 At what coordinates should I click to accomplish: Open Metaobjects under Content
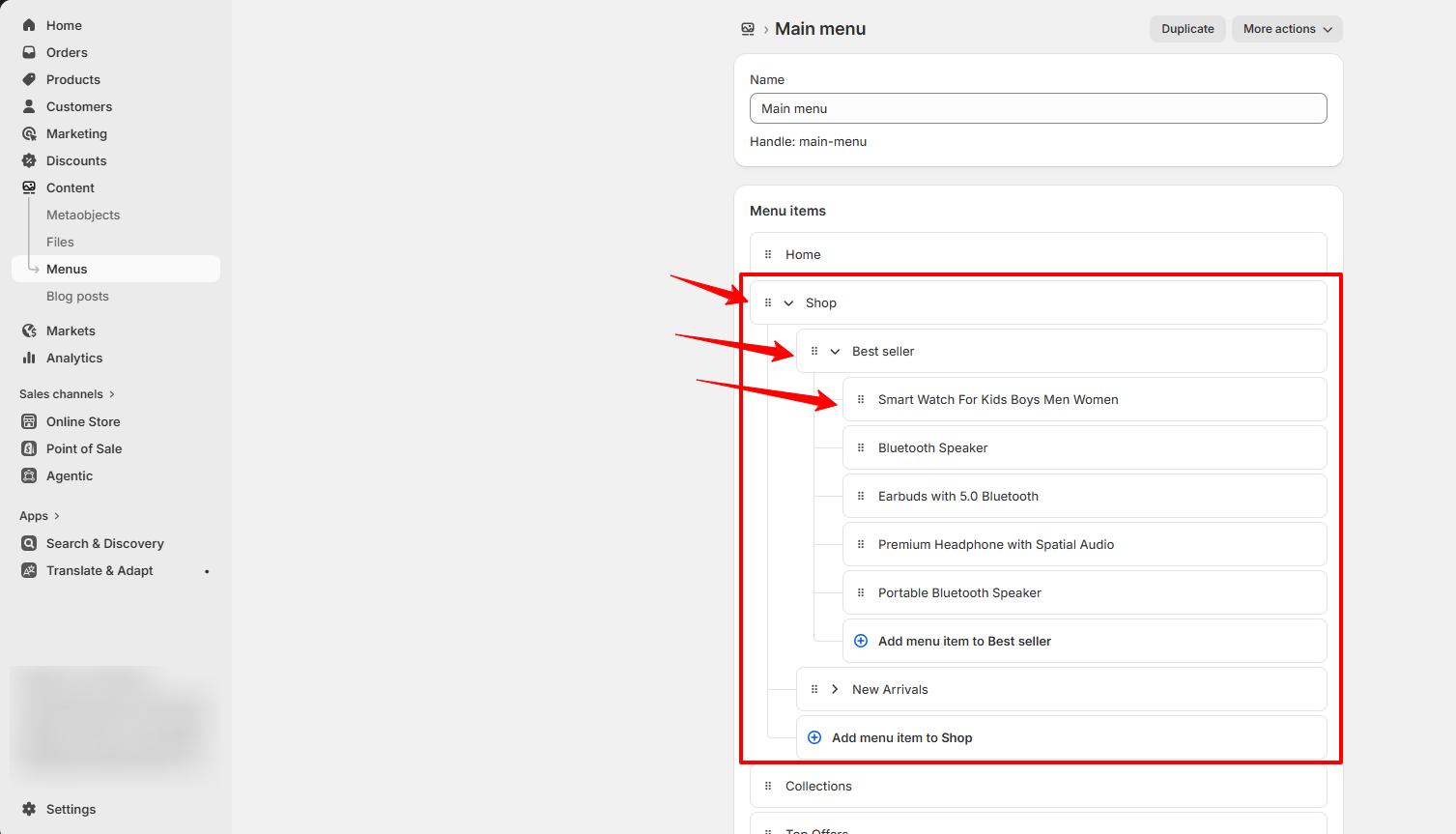point(83,215)
